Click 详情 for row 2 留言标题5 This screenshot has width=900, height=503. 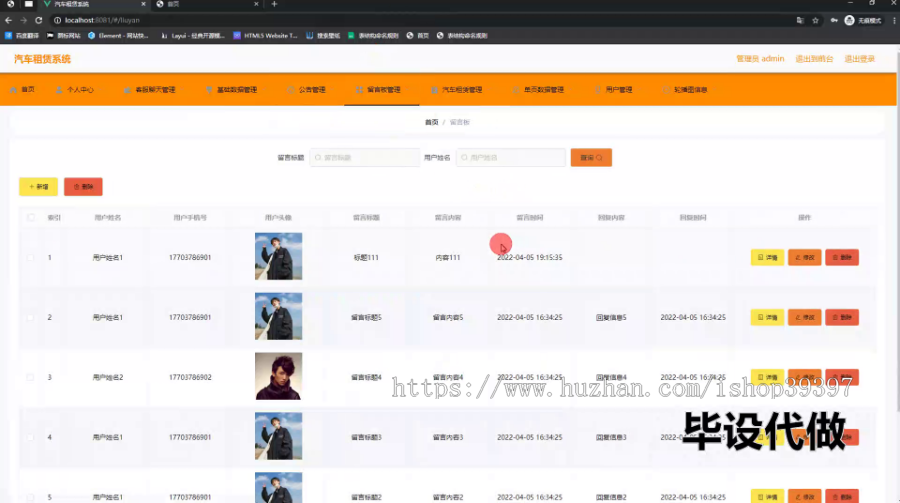pyautogui.click(x=767, y=317)
